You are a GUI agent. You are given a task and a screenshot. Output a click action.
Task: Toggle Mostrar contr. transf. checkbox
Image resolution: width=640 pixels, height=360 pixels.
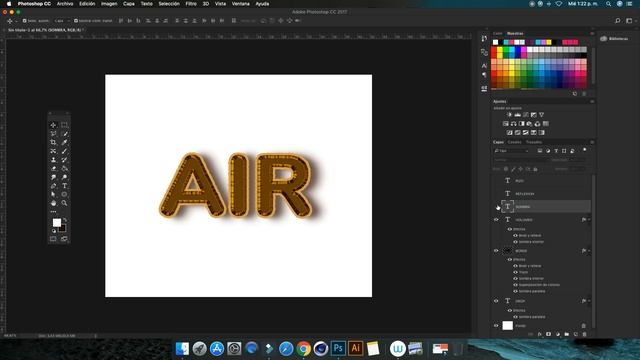pyautogui.click(x=76, y=20)
